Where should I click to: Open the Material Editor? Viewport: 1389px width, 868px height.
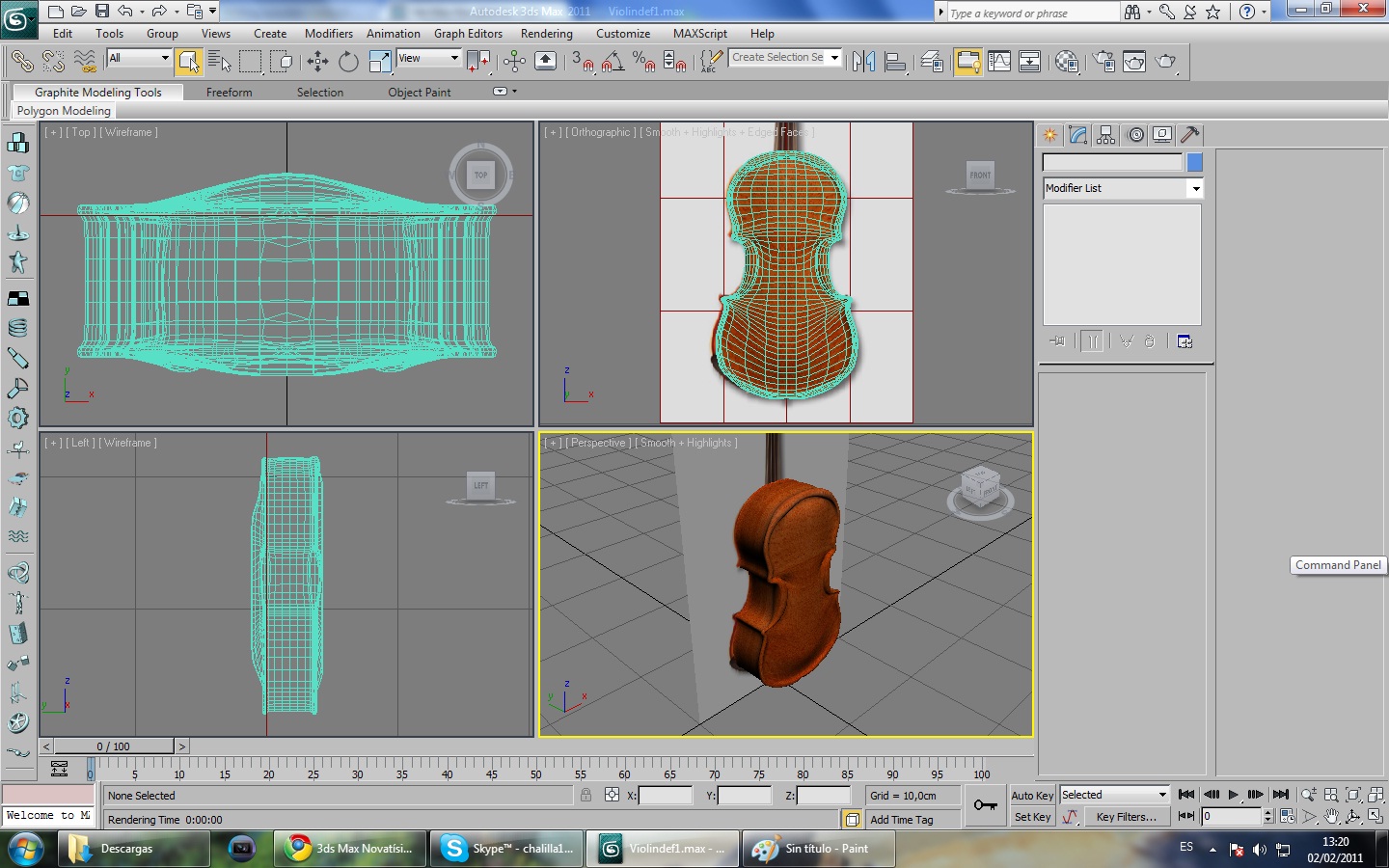[x=1066, y=62]
